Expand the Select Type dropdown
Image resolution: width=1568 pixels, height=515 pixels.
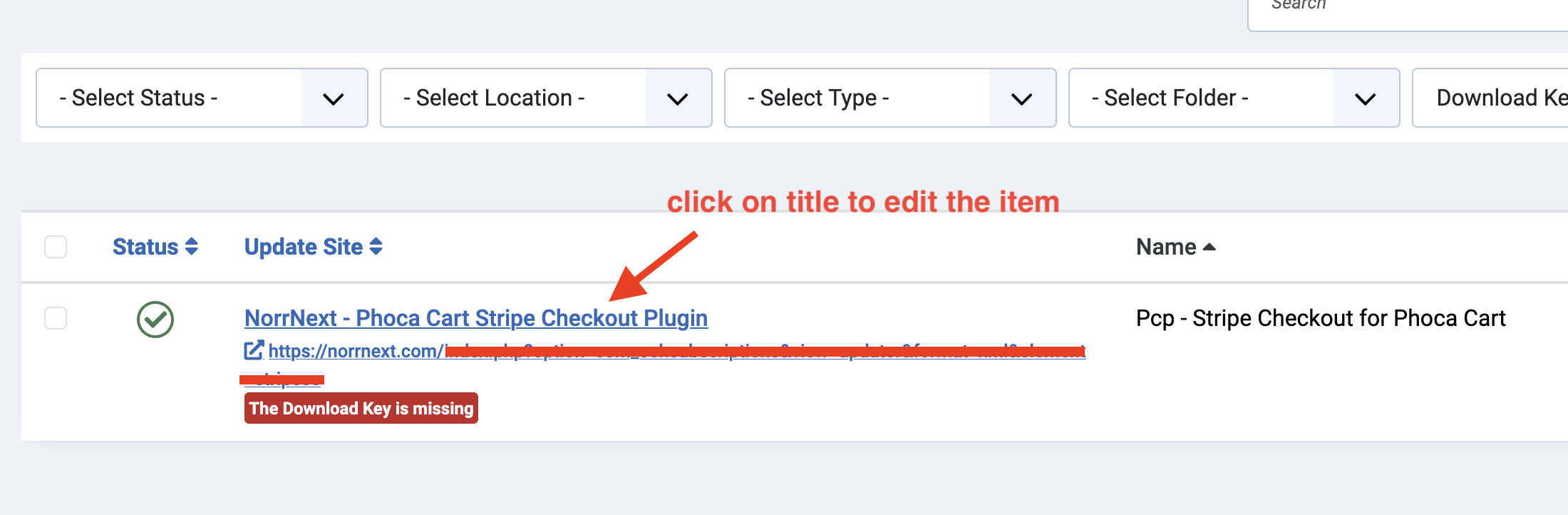890,98
